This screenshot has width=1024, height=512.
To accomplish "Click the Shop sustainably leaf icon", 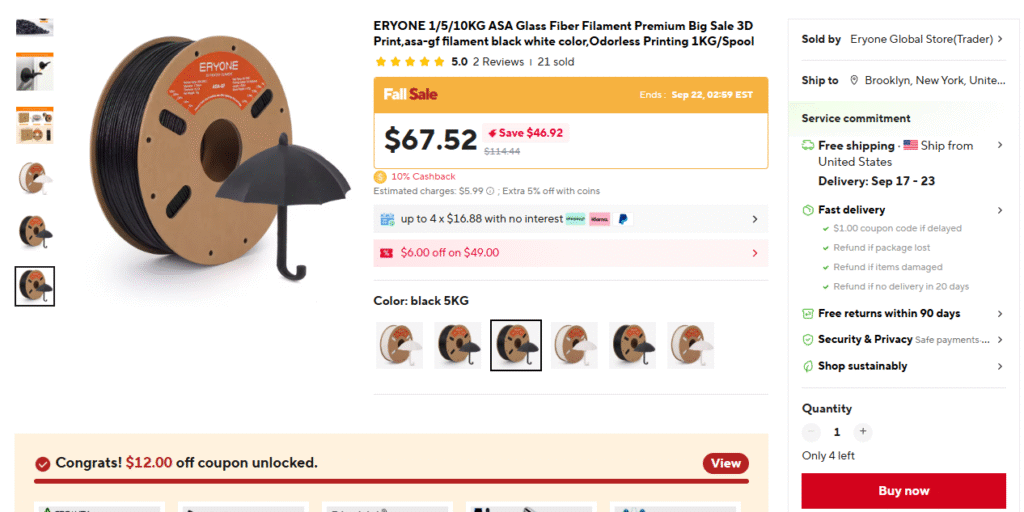I will [x=808, y=366].
